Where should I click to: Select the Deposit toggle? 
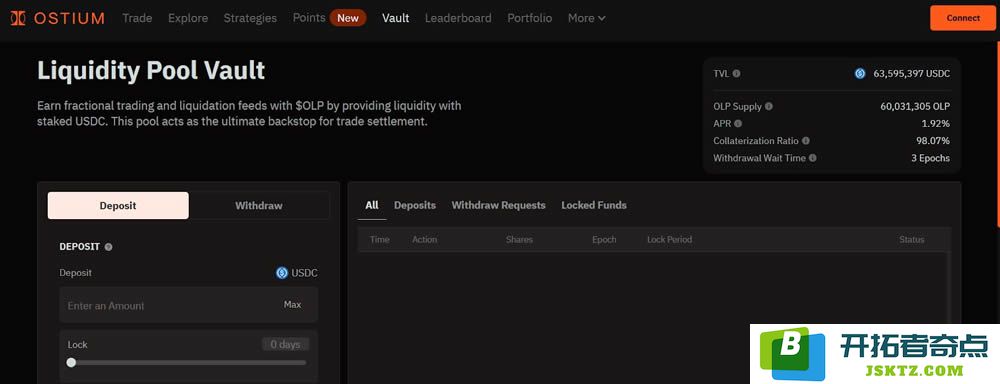point(118,205)
